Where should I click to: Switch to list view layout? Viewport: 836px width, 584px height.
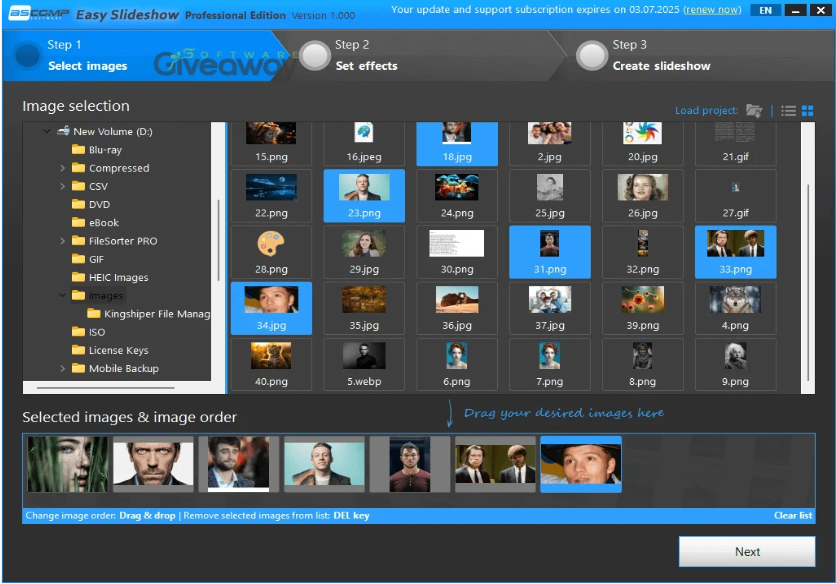tap(788, 110)
